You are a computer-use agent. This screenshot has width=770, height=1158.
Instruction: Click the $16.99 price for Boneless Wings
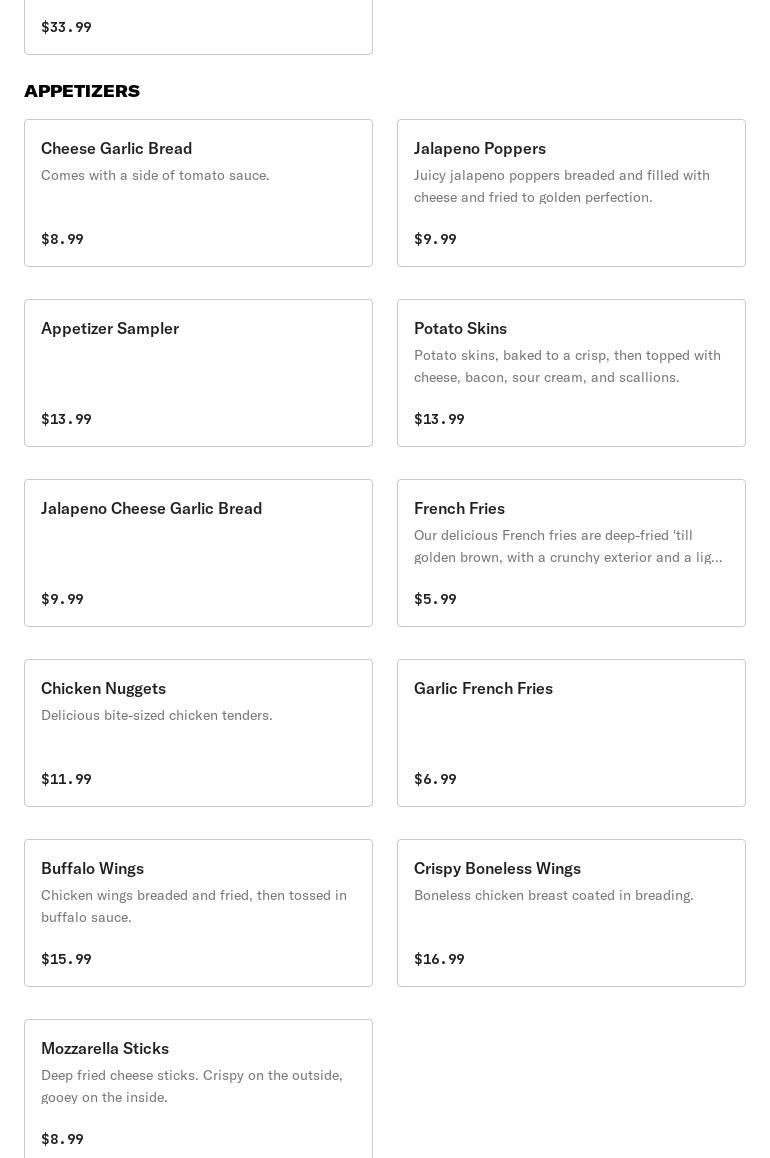(439, 959)
